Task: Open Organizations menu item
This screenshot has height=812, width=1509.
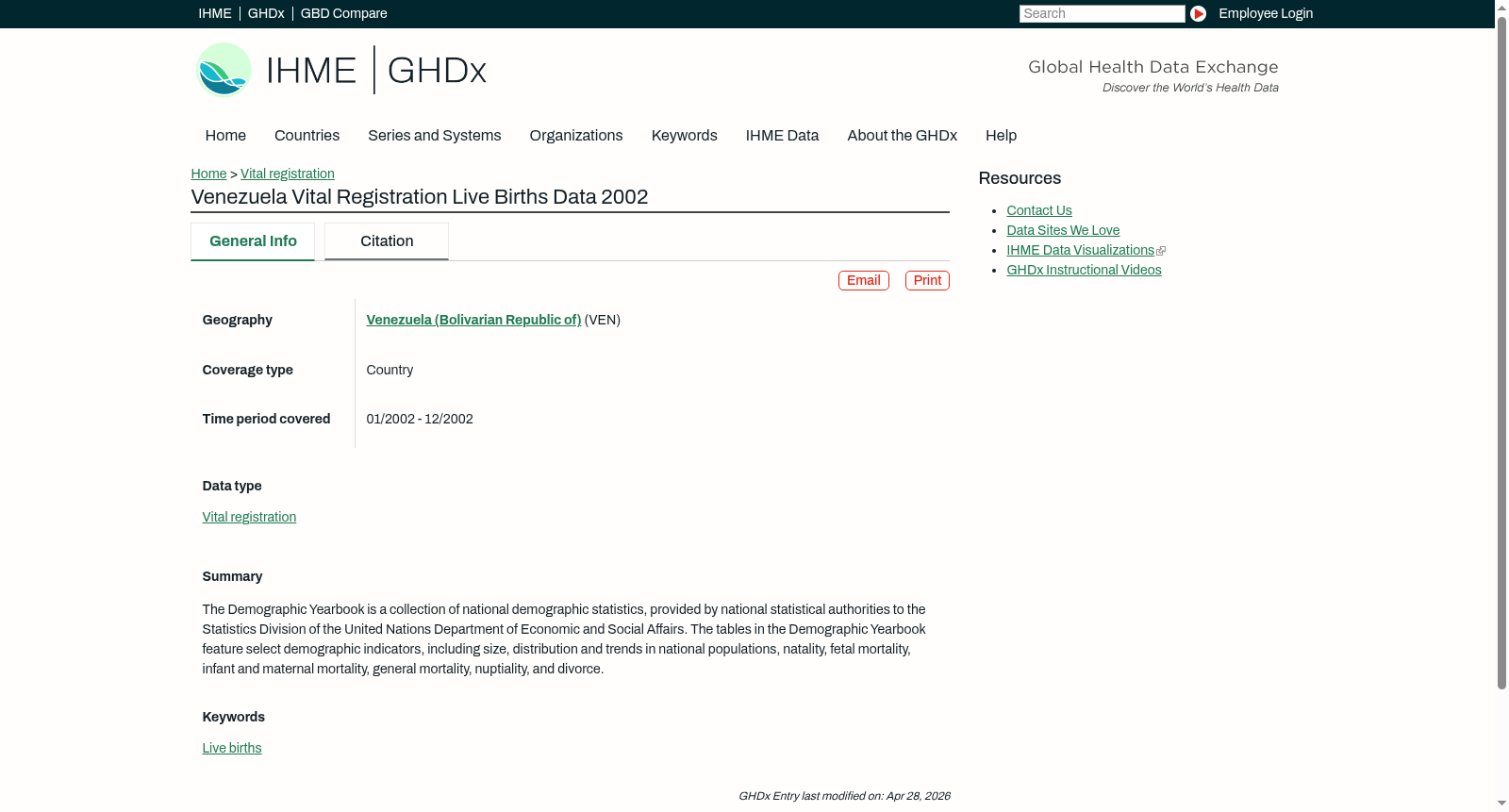Action: (x=576, y=136)
